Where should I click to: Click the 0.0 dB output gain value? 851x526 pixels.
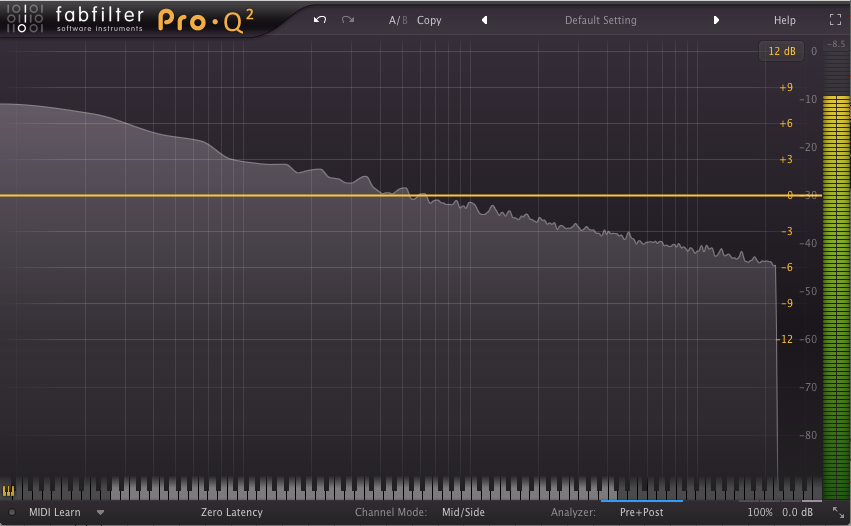(x=797, y=512)
